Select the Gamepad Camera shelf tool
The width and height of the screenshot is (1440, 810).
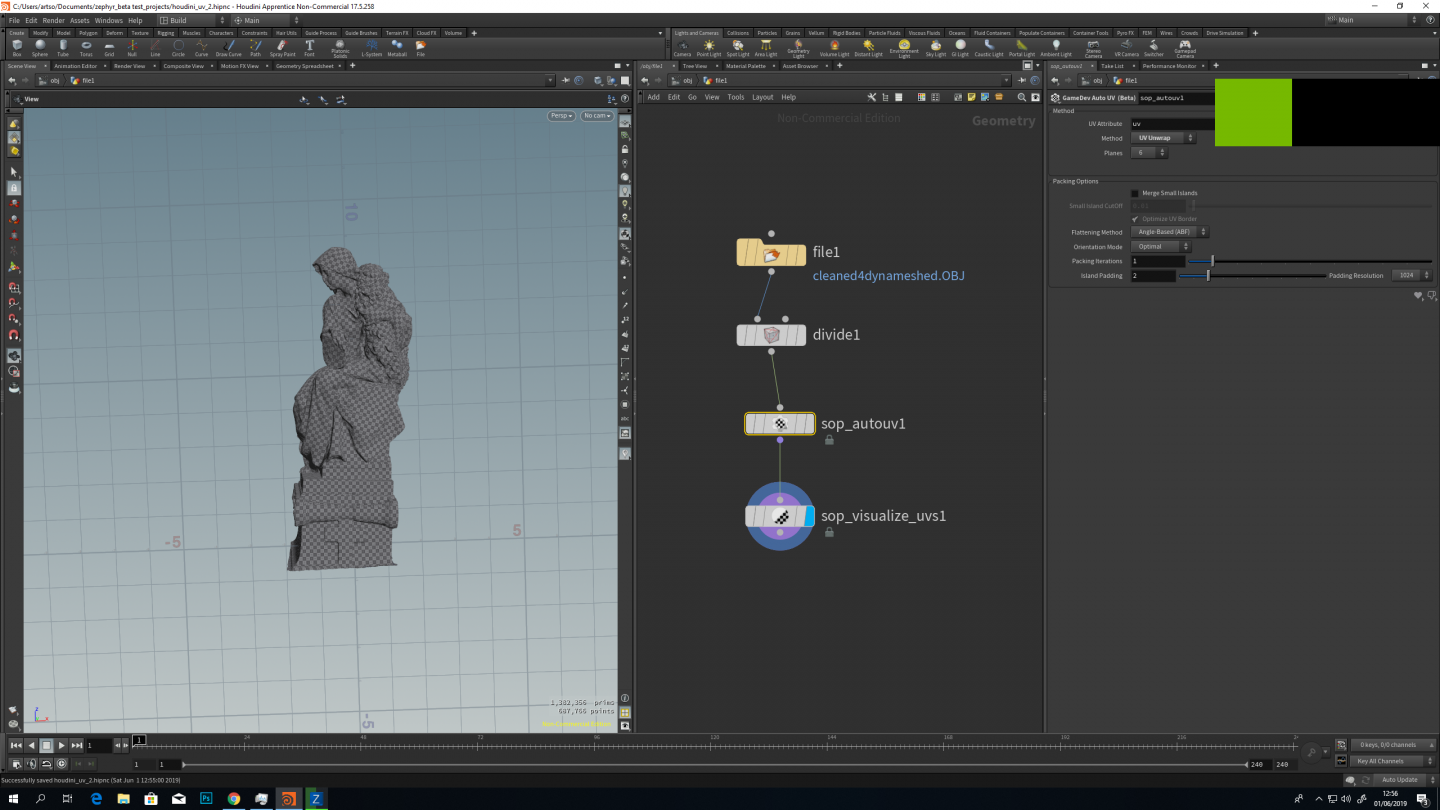1184,47
